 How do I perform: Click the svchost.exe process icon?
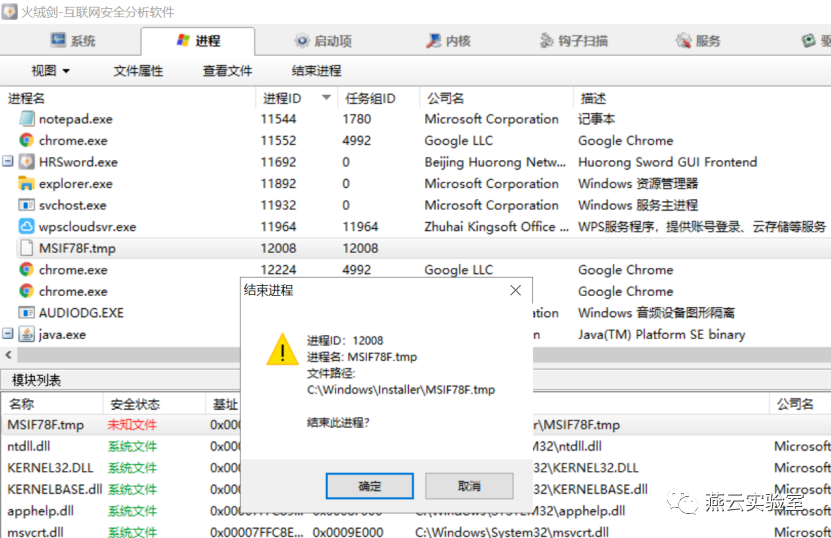(x=26, y=205)
